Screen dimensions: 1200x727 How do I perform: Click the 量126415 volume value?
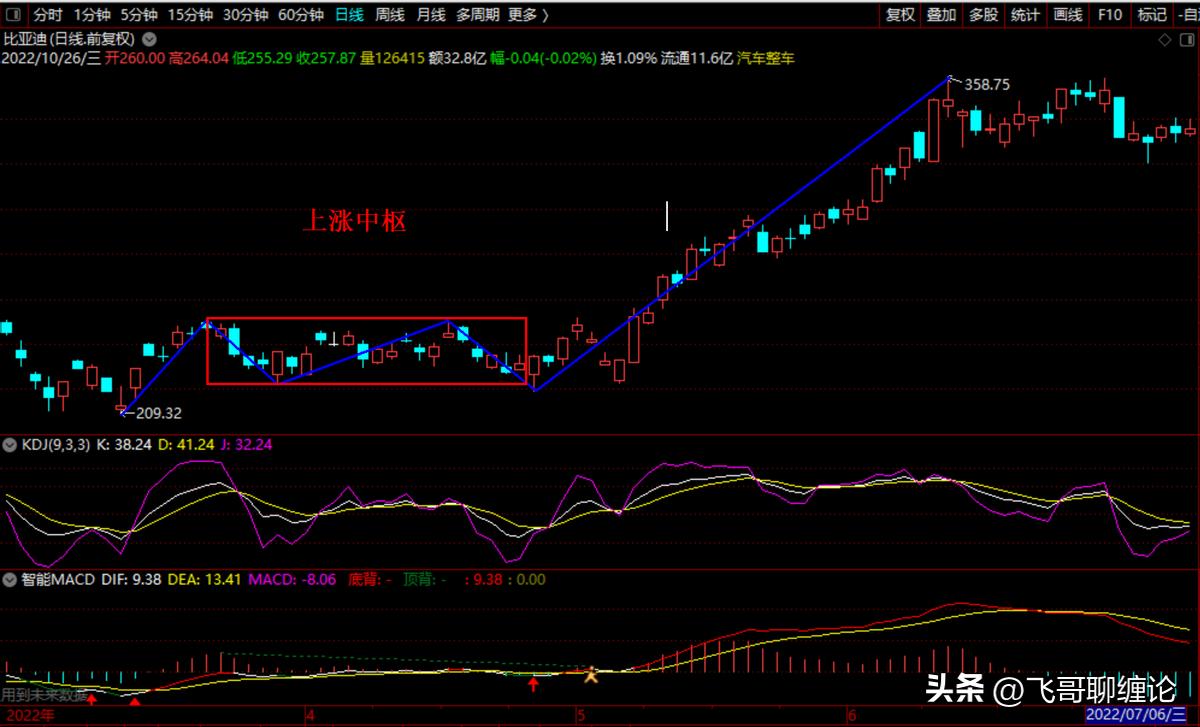[x=392, y=59]
